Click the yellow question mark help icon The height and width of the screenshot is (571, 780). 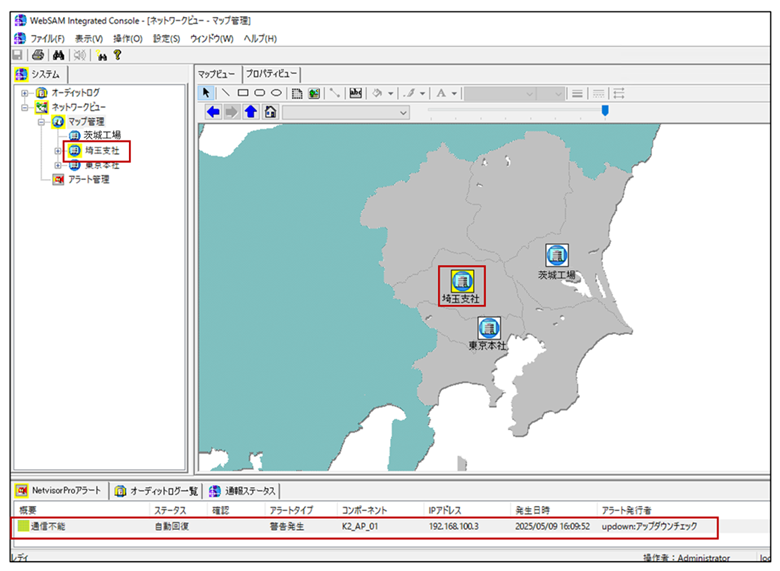coord(118,55)
